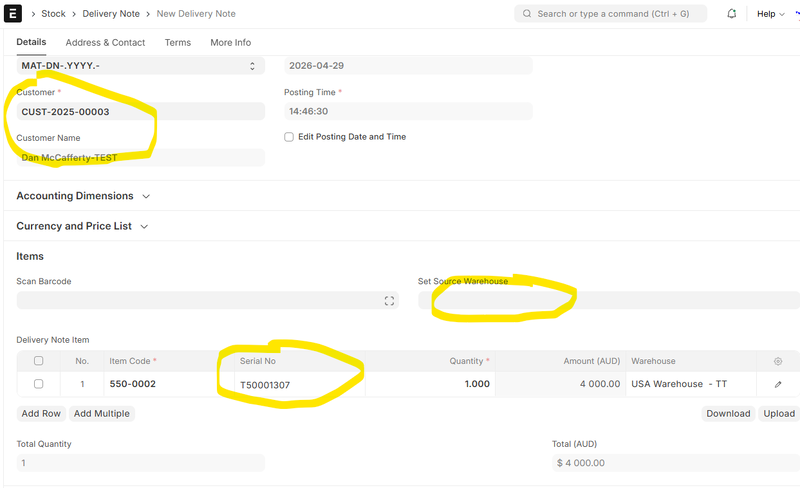
Task: Click row number 1 cell
Action: pyautogui.click(x=82, y=384)
